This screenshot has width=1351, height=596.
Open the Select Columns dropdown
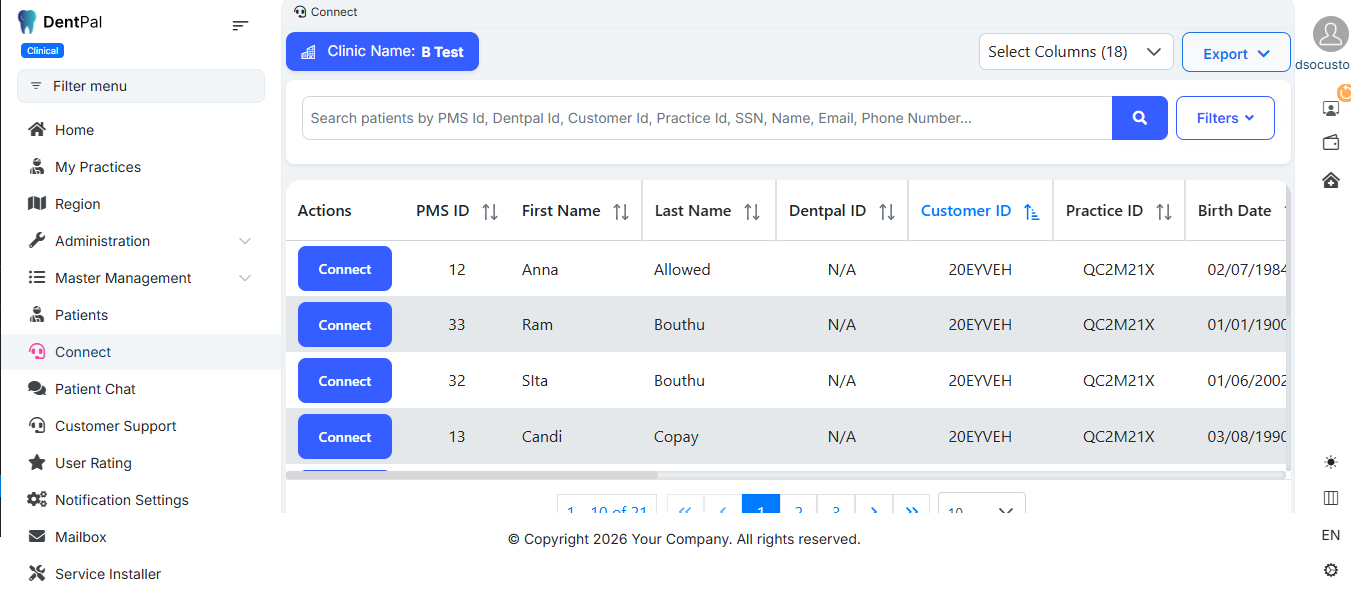pos(1075,52)
